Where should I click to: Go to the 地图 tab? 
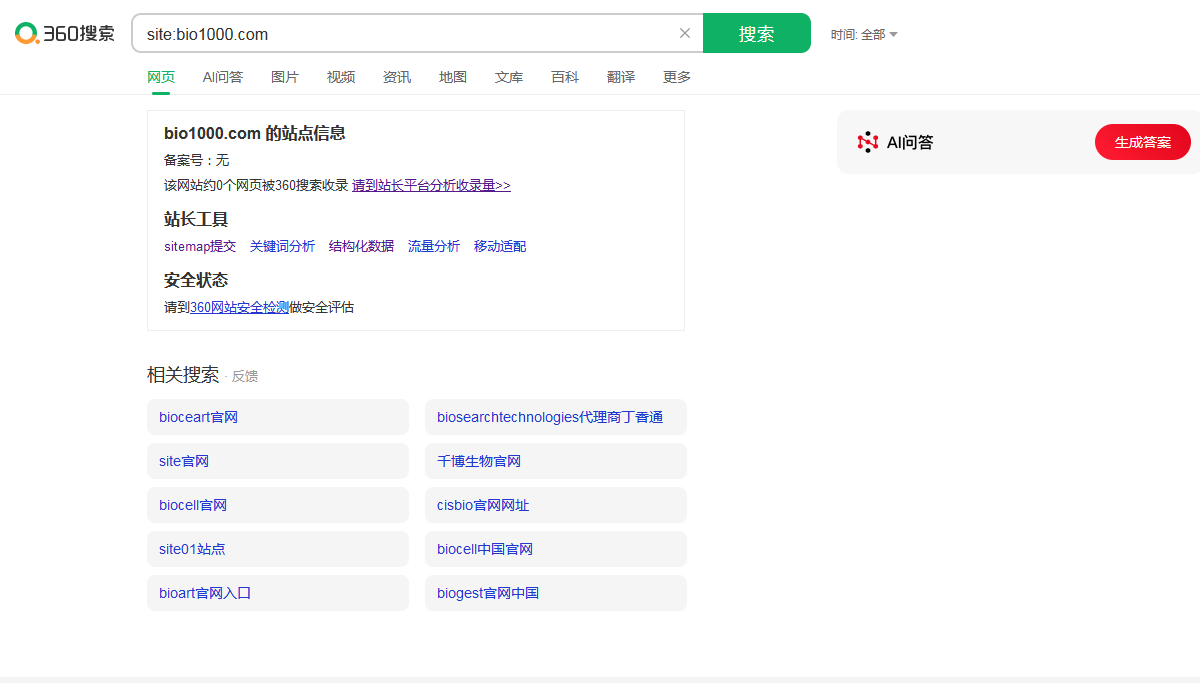pos(453,77)
